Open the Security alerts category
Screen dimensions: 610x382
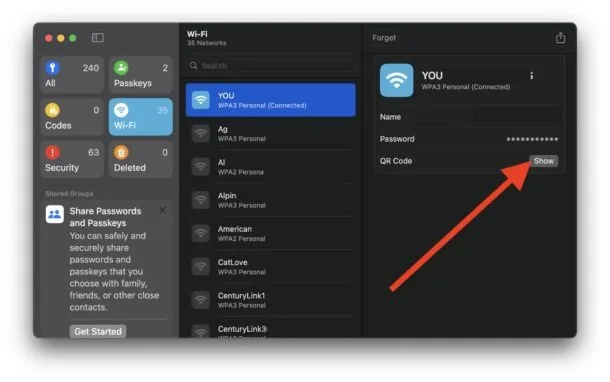click(x=72, y=159)
